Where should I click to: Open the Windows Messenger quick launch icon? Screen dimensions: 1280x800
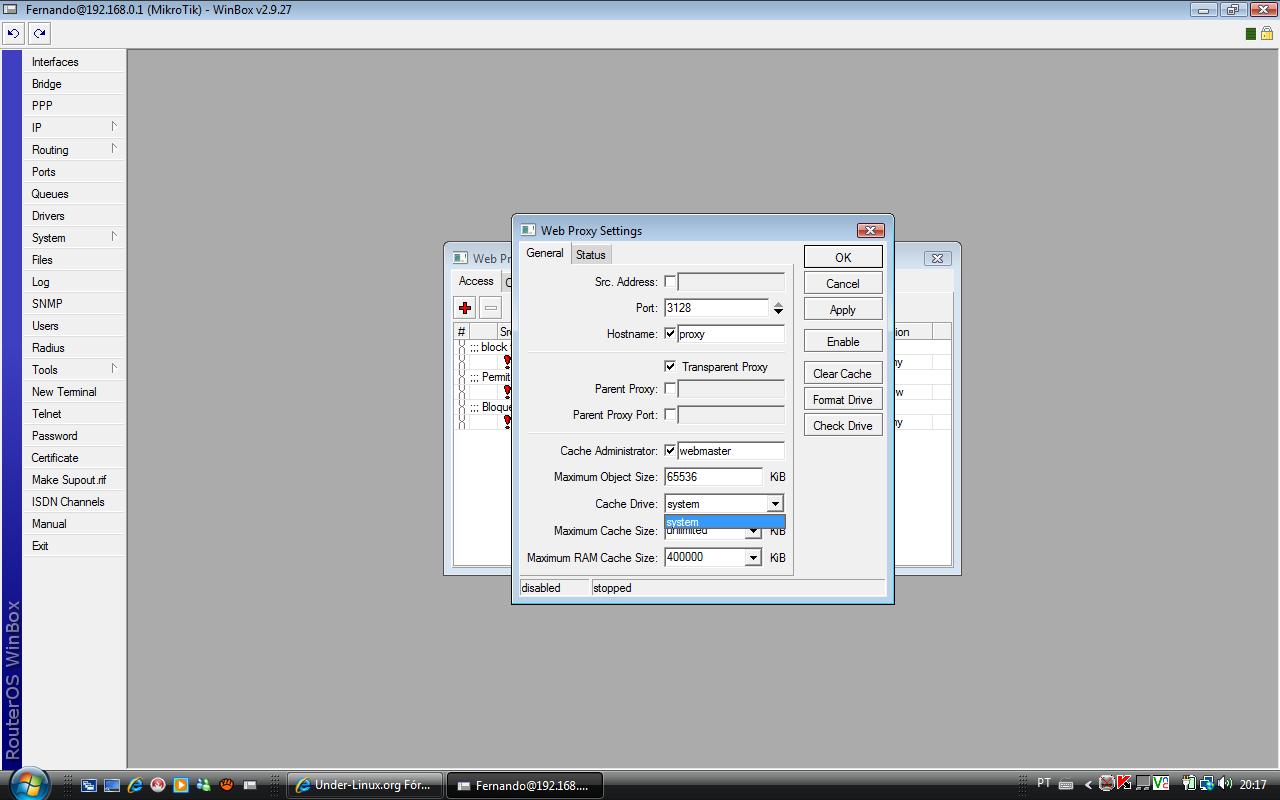pos(203,785)
